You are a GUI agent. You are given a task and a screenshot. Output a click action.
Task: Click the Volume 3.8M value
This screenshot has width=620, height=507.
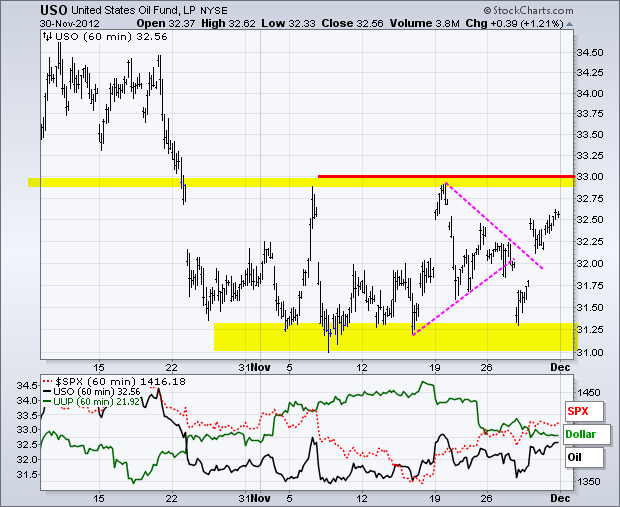point(424,24)
